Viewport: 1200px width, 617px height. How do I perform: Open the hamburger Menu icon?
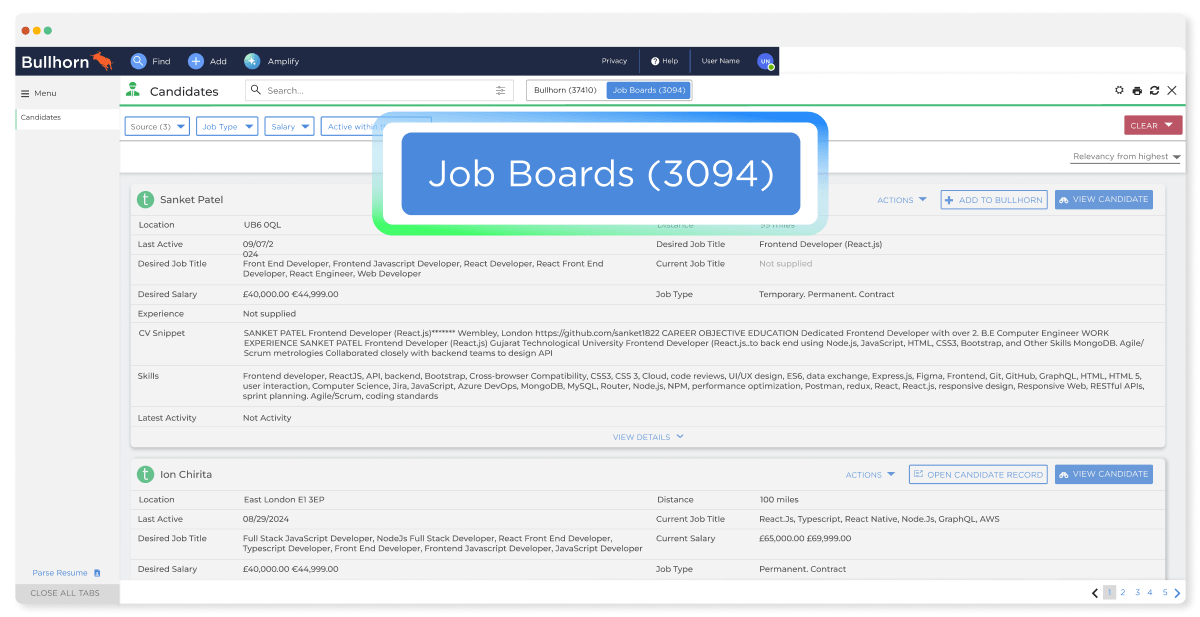[x=26, y=93]
